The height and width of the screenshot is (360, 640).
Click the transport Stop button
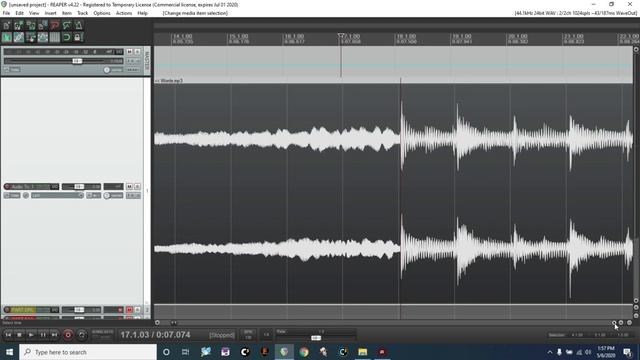click(x=19, y=335)
